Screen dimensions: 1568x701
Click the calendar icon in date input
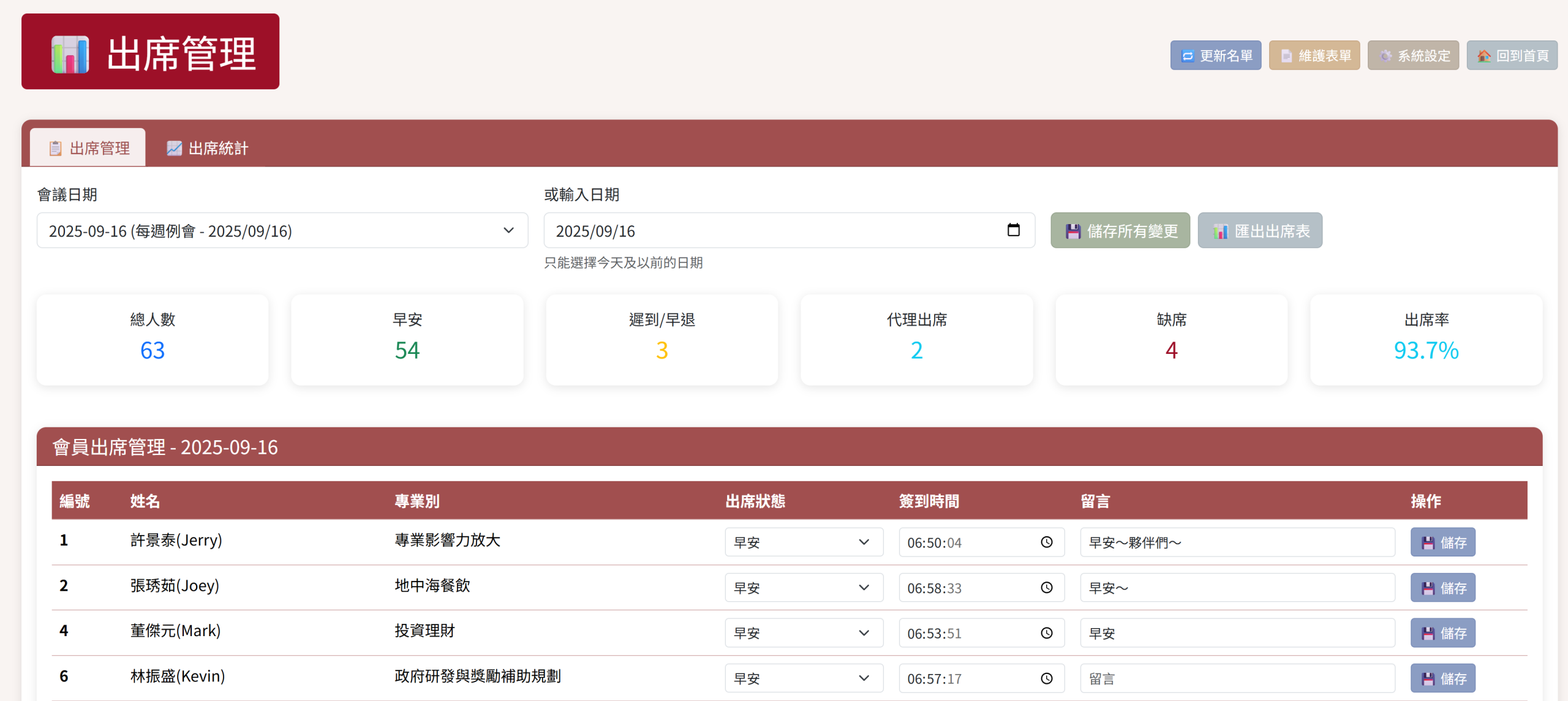pyautogui.click(x=1013, y=230)
